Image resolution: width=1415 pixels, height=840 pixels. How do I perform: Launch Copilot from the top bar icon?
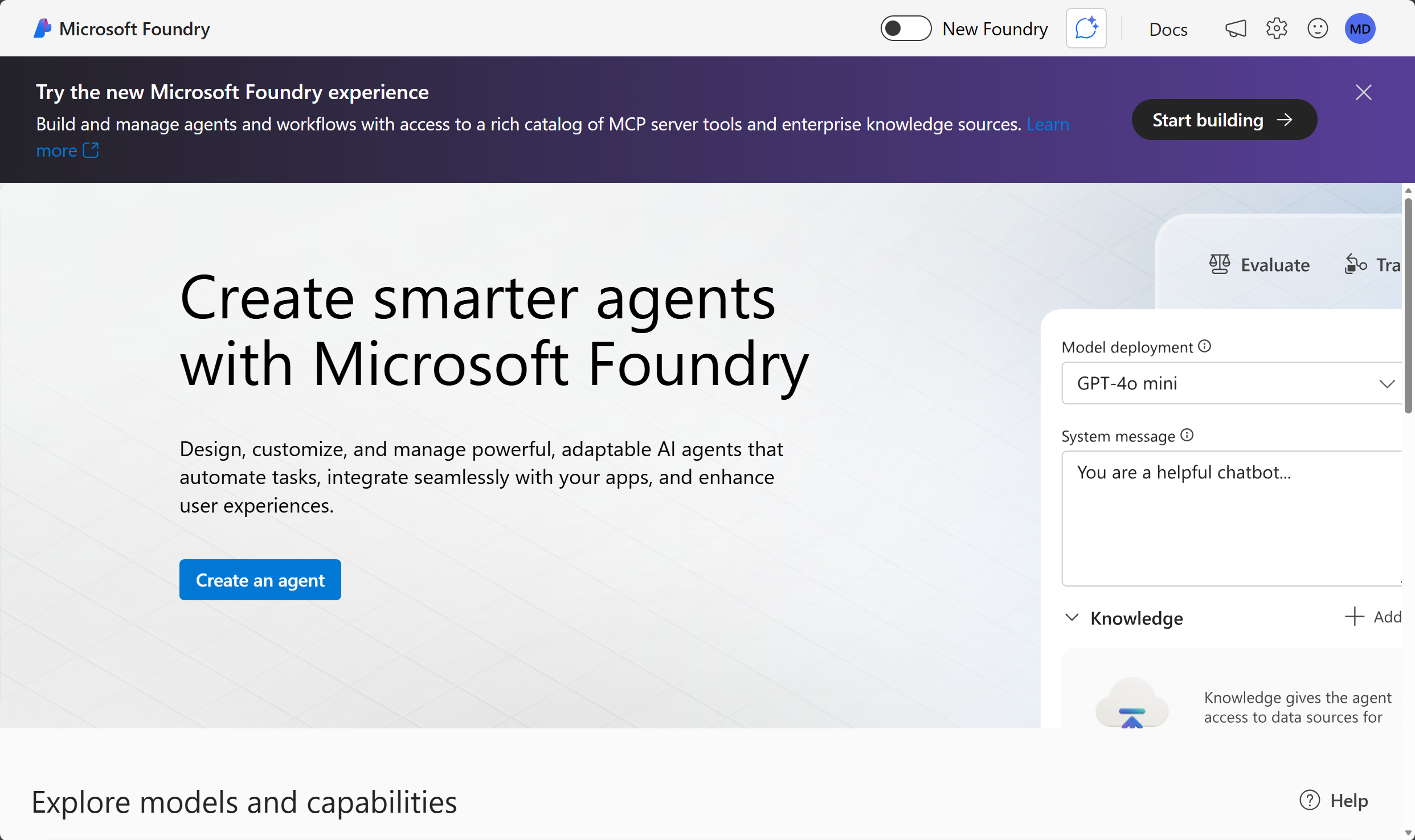[x=1085, y=28]
